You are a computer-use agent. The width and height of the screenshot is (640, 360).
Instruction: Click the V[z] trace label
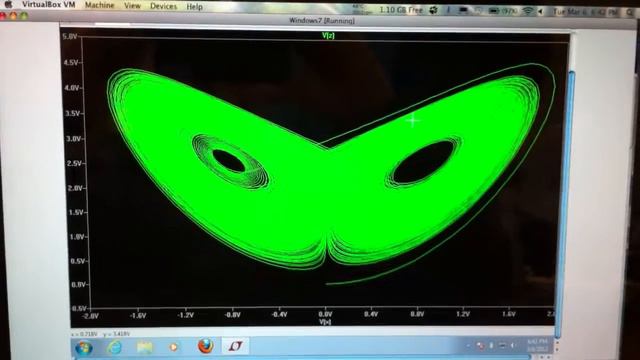[x=328, y=36]
